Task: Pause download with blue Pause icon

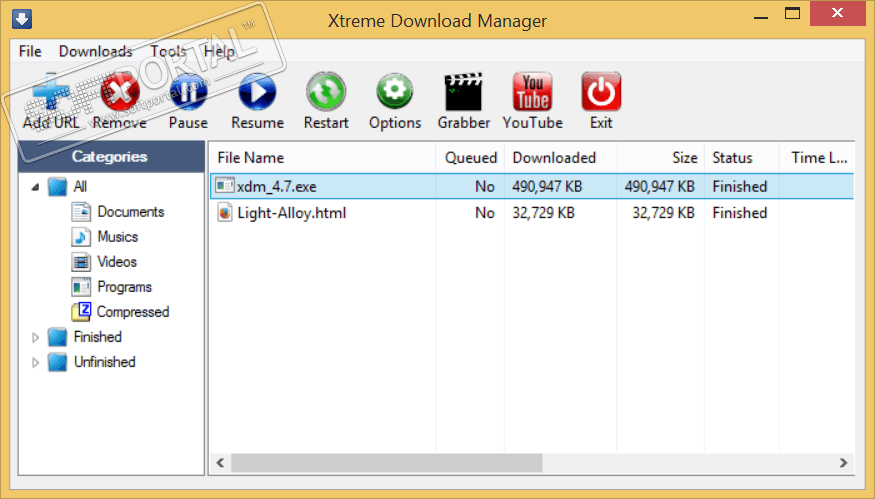Action: [x=188, y=91]
